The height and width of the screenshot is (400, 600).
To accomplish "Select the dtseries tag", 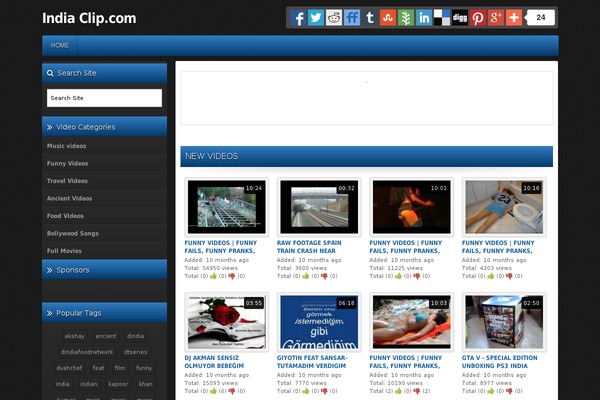I will (x=135, y=352).
